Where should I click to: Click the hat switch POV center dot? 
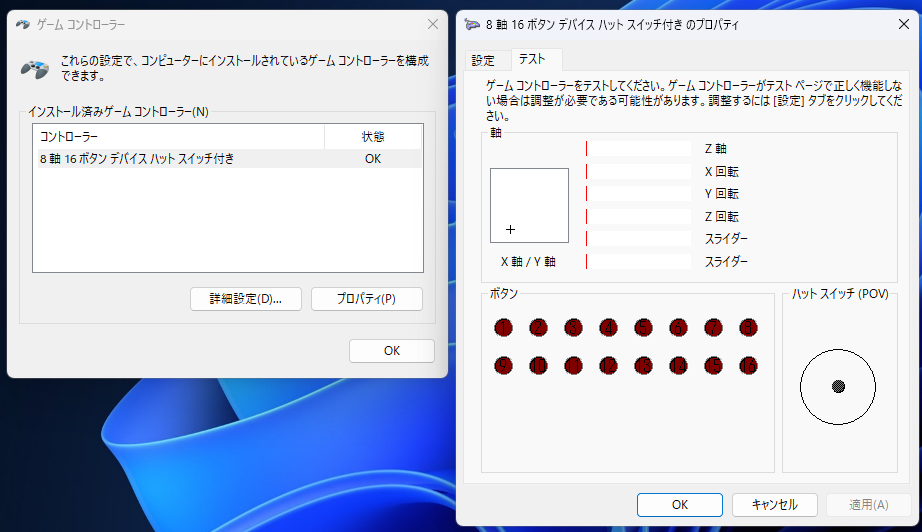838,386
